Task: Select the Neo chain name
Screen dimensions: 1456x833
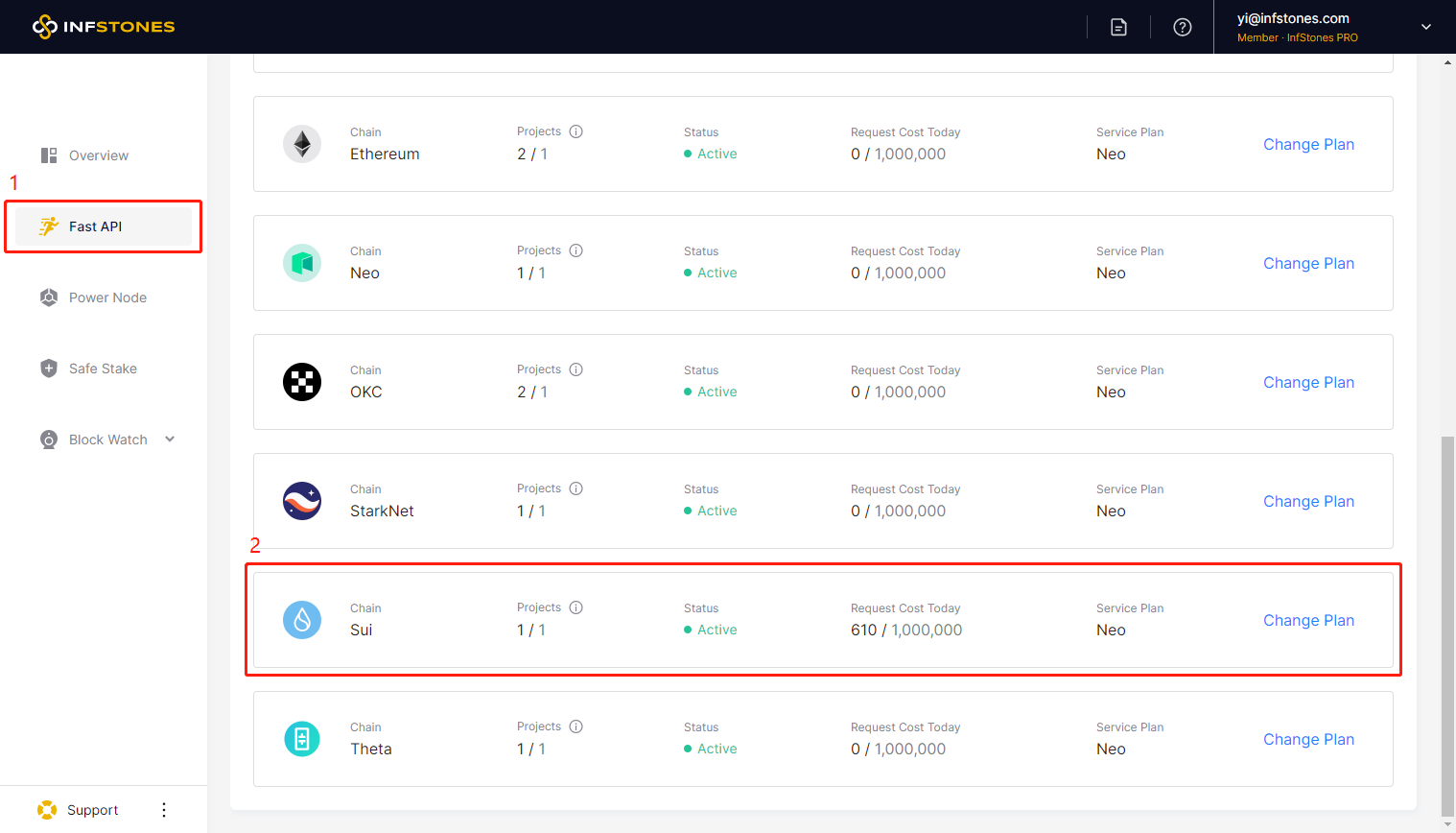Action: tap(364, 274)
